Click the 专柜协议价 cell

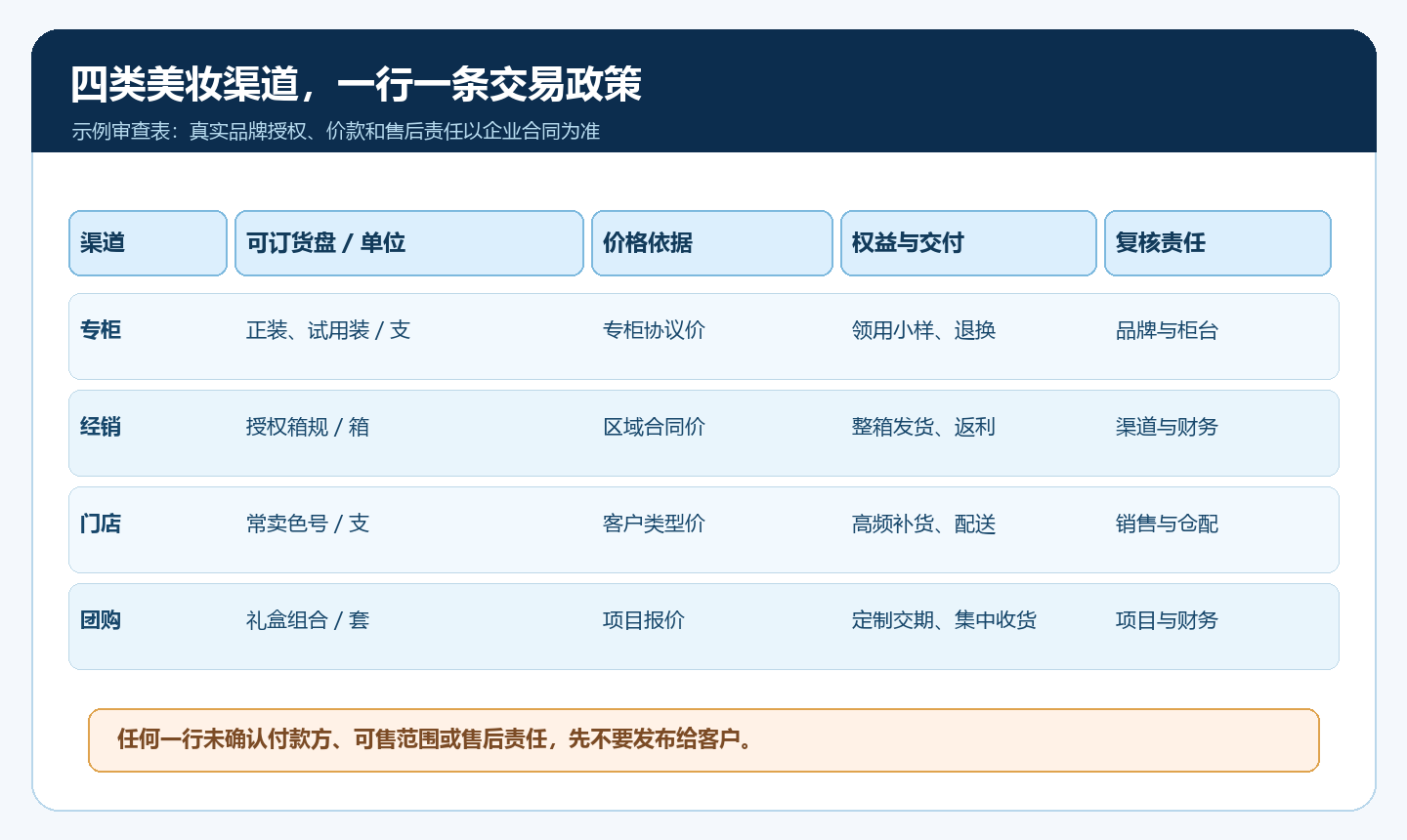click(654, 330)
